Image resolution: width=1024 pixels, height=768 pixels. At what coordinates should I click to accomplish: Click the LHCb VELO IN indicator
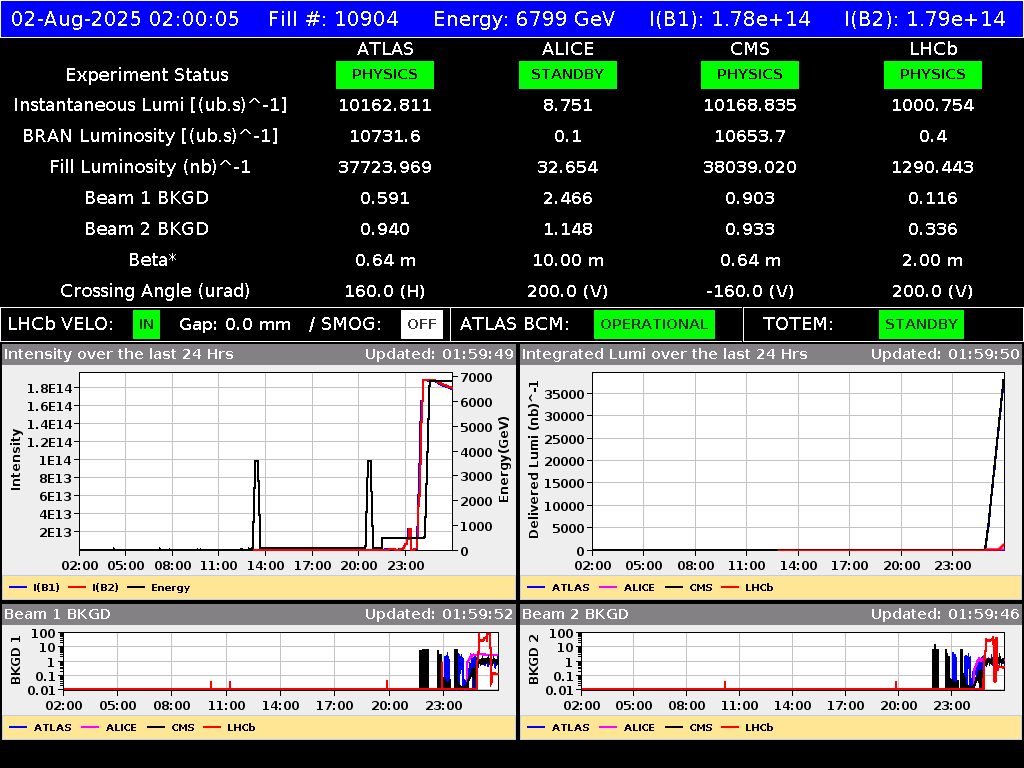pos(146,325)
